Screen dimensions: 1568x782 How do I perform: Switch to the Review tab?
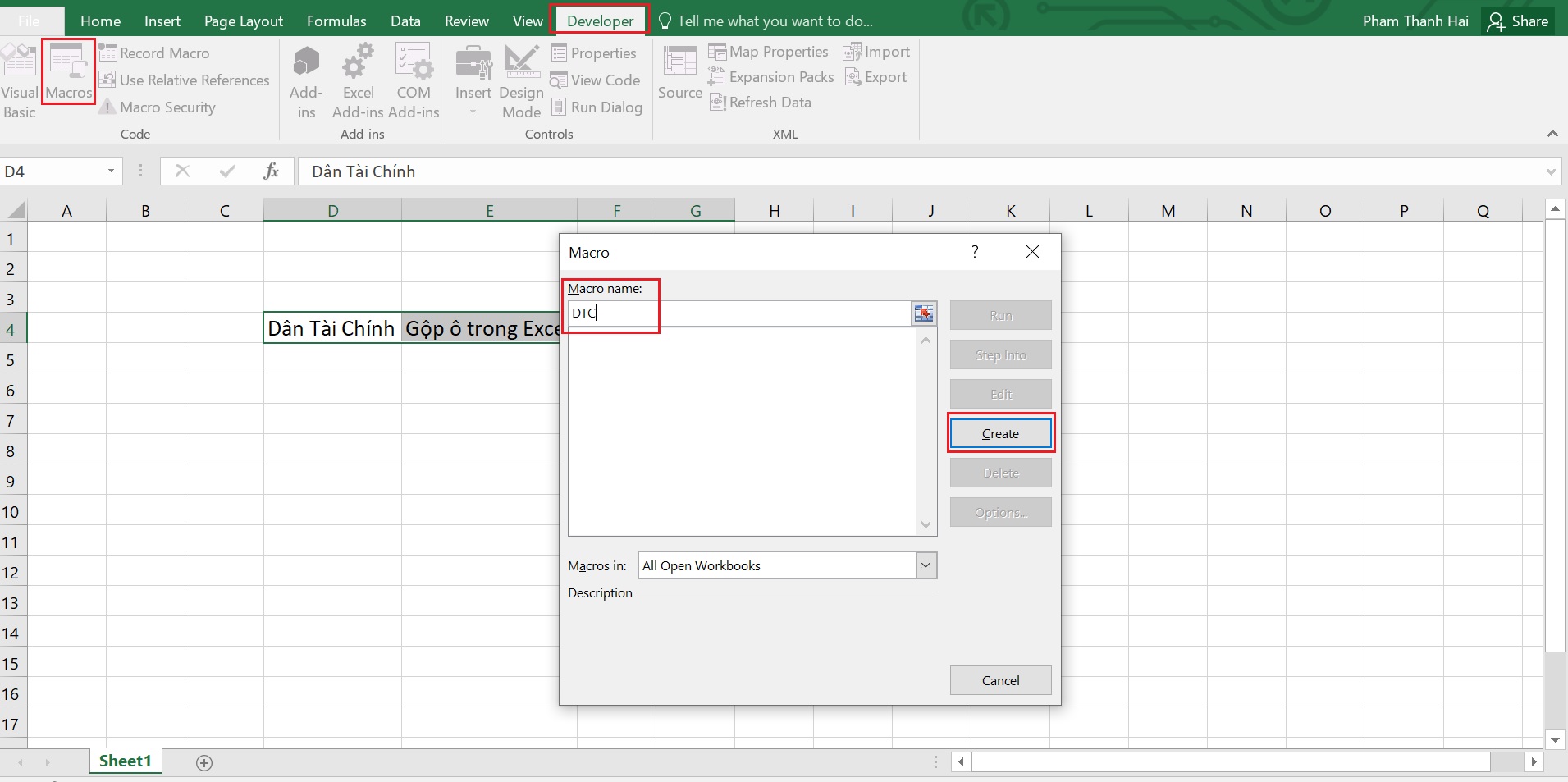[467, 21]
